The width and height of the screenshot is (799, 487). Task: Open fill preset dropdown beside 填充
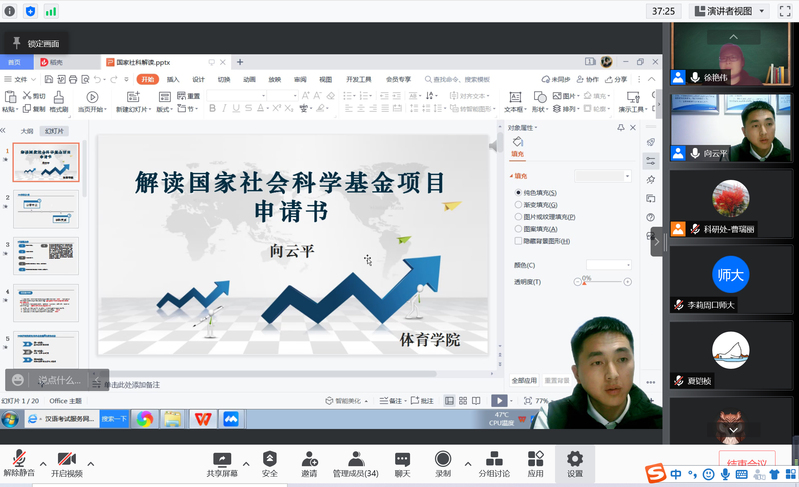coord(603,176)
